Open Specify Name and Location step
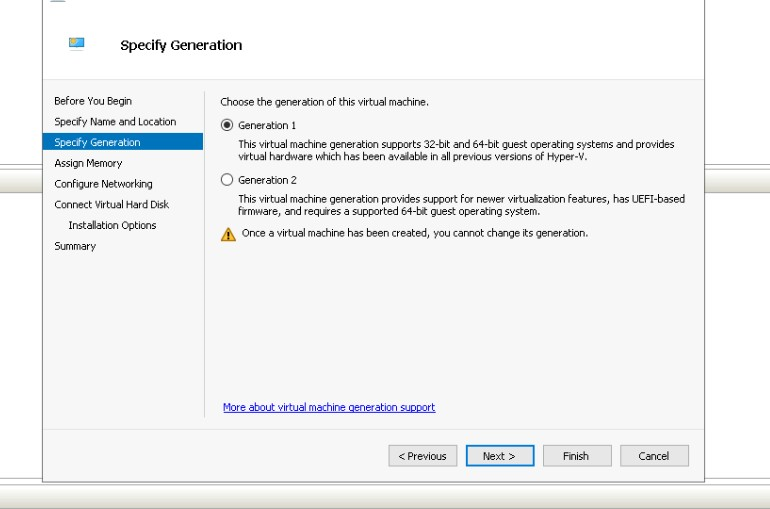 tap(115, 122)
